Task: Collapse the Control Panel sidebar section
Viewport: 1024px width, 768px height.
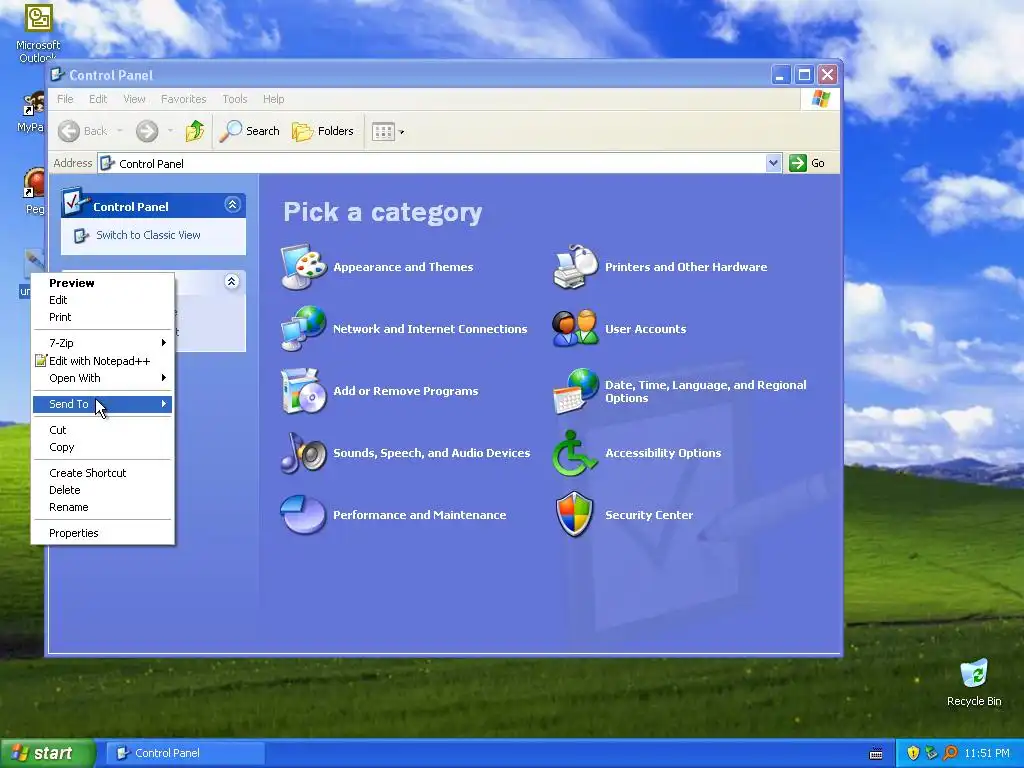Action: coord(232,205)
